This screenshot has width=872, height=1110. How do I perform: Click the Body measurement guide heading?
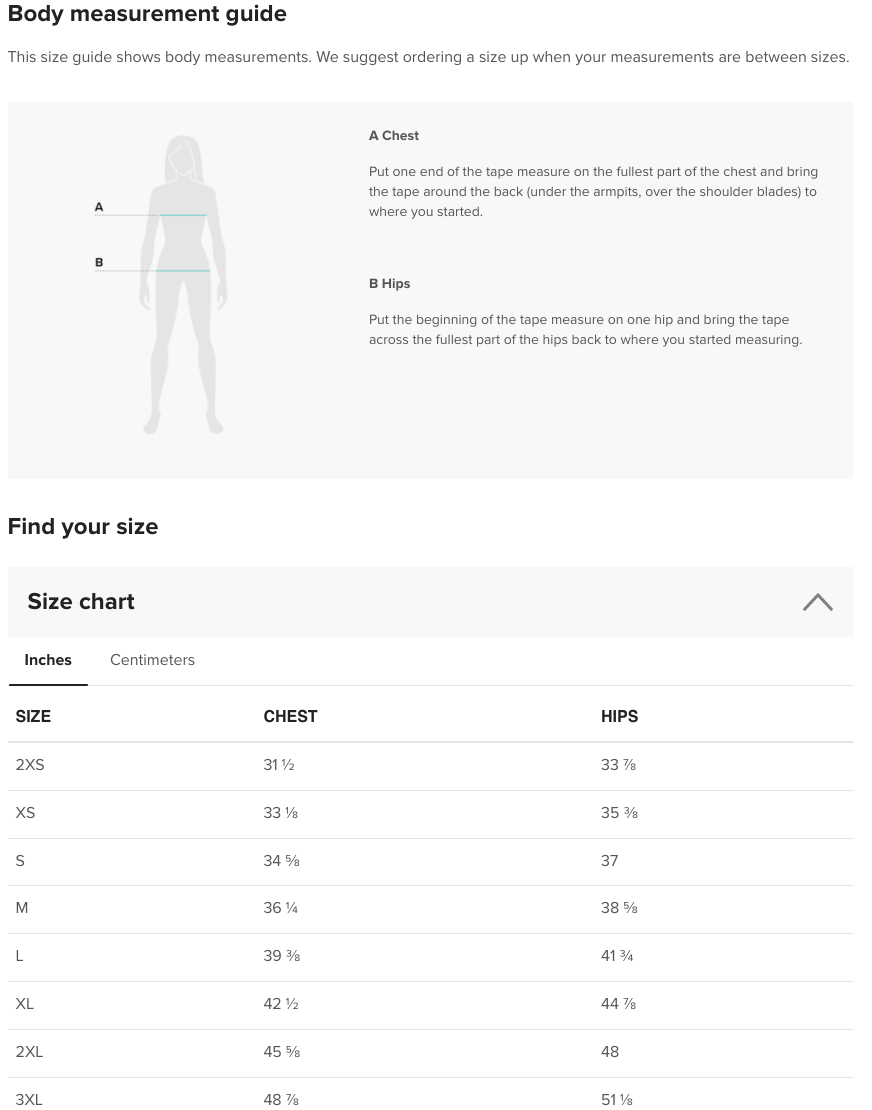point(147,14)
